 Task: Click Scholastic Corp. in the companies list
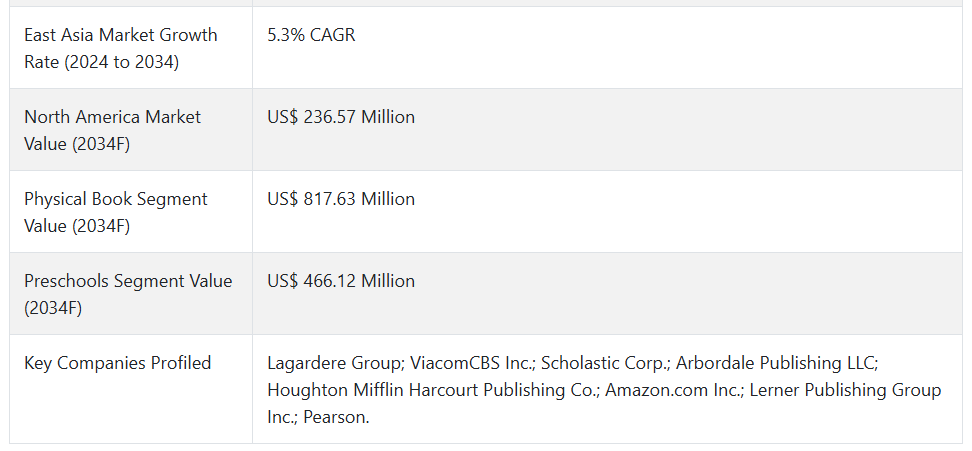(x=605, y=363)
